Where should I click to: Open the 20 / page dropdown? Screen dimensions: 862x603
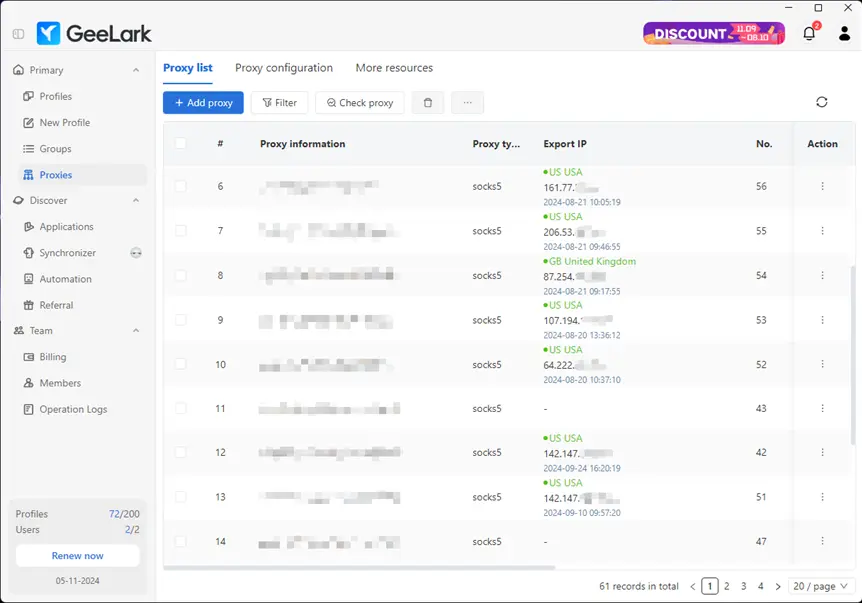pos(821,586)
